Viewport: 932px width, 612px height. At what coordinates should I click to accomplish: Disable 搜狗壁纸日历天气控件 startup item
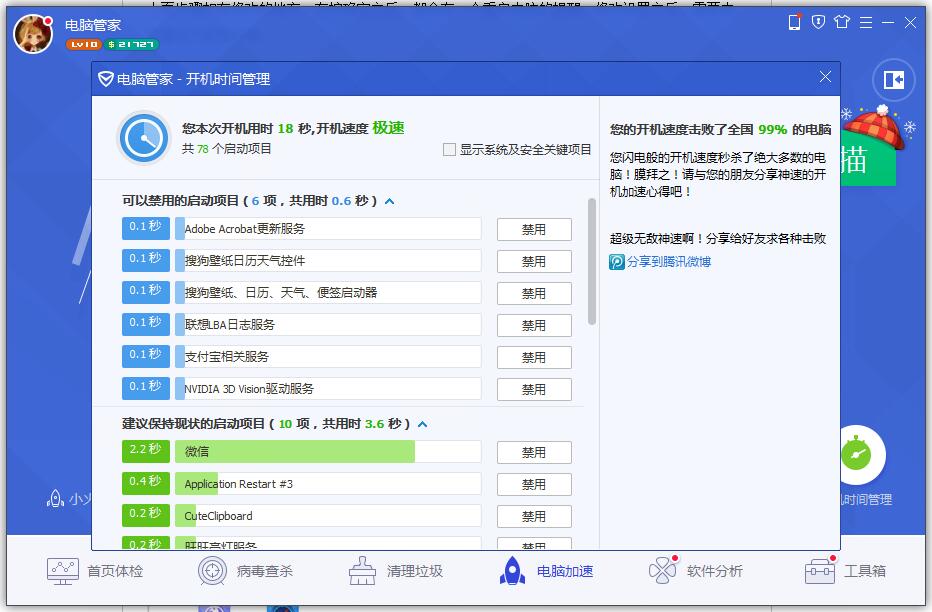click(x=534, y=261)
